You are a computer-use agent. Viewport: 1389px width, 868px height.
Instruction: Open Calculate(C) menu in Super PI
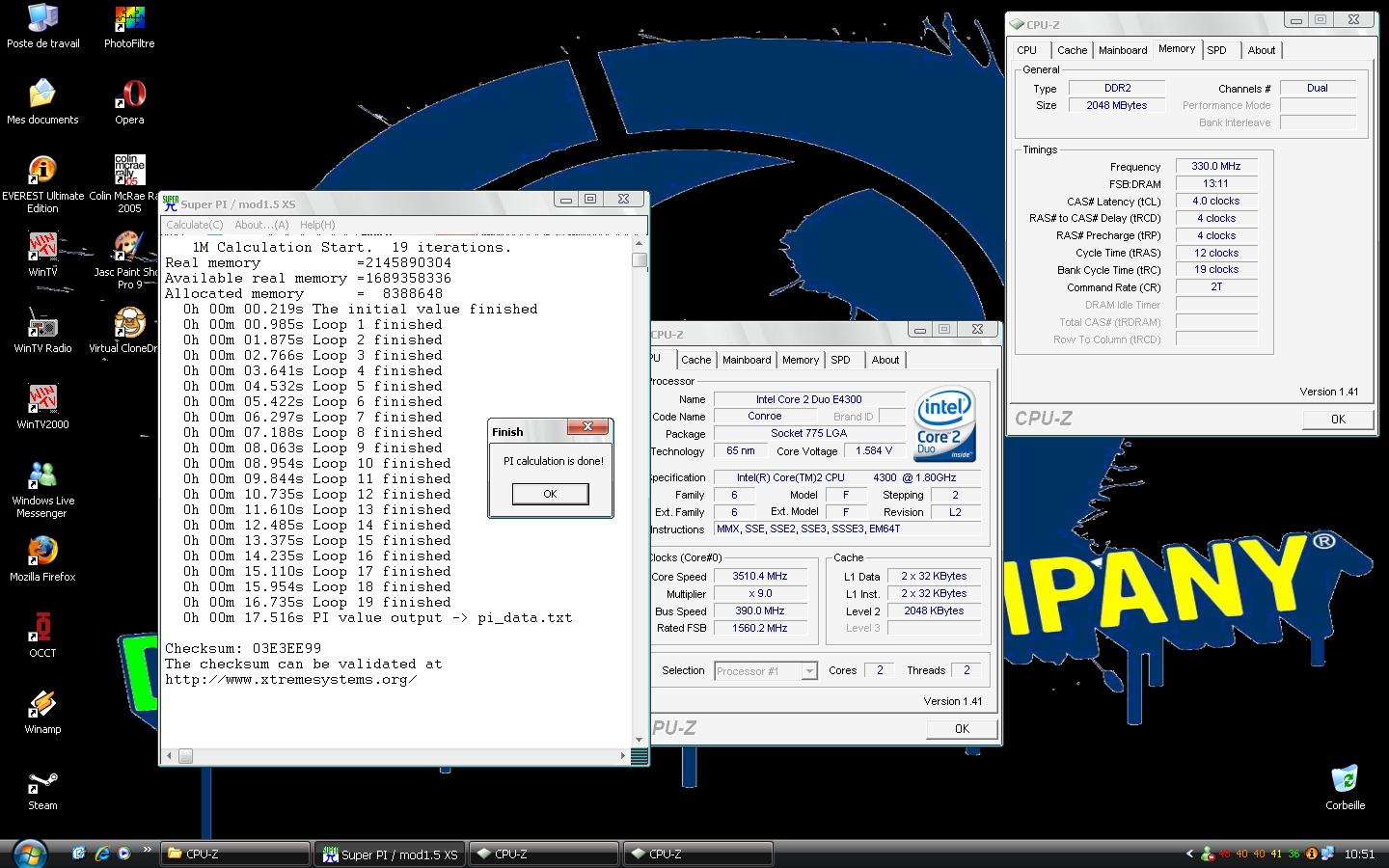[195, 225]
